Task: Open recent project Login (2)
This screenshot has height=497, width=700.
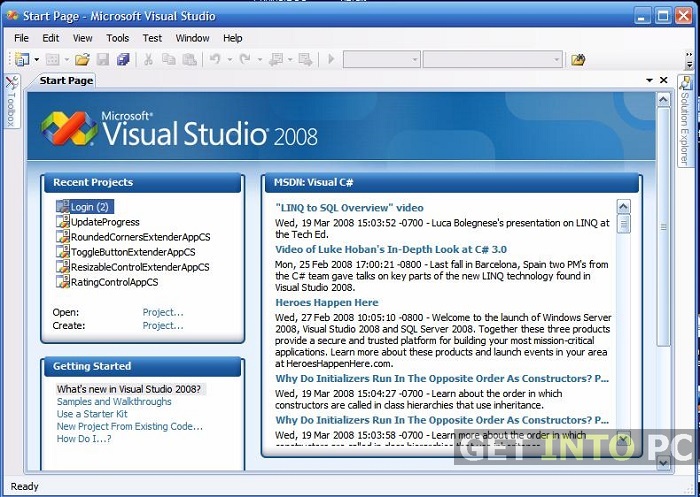Action: (x=89, y=207)
